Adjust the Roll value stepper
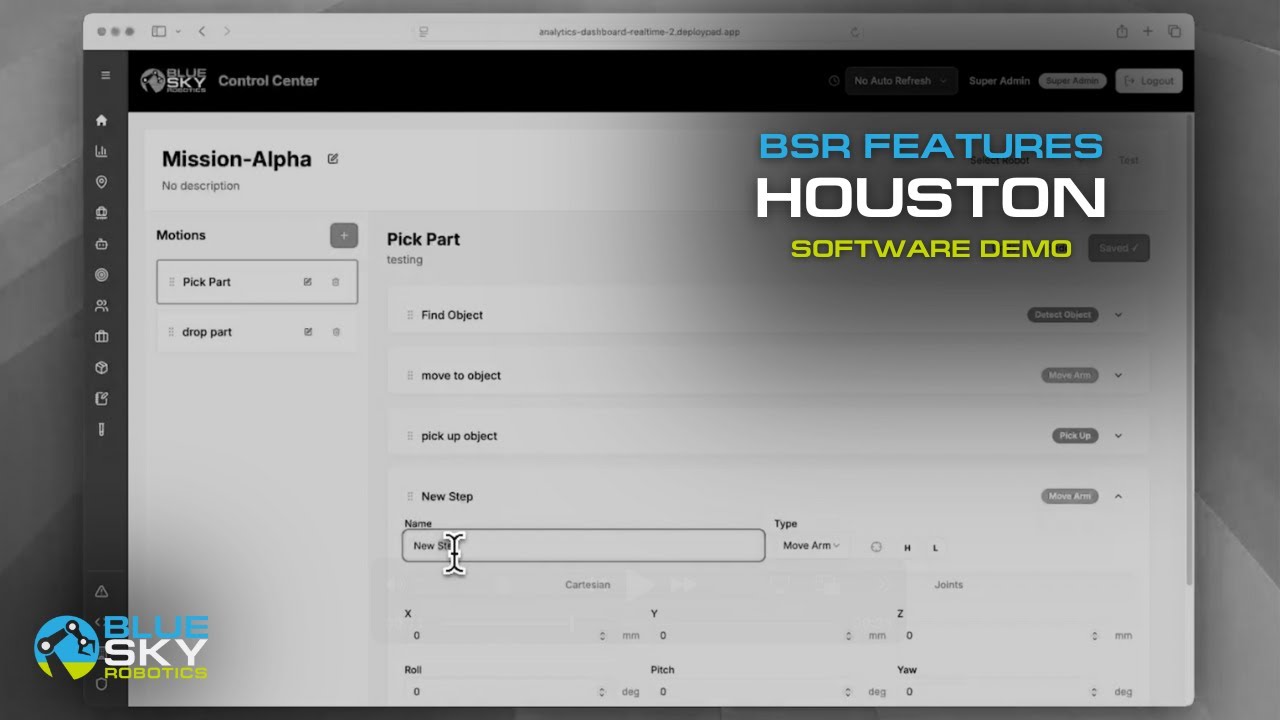 [x=603, y=692]
